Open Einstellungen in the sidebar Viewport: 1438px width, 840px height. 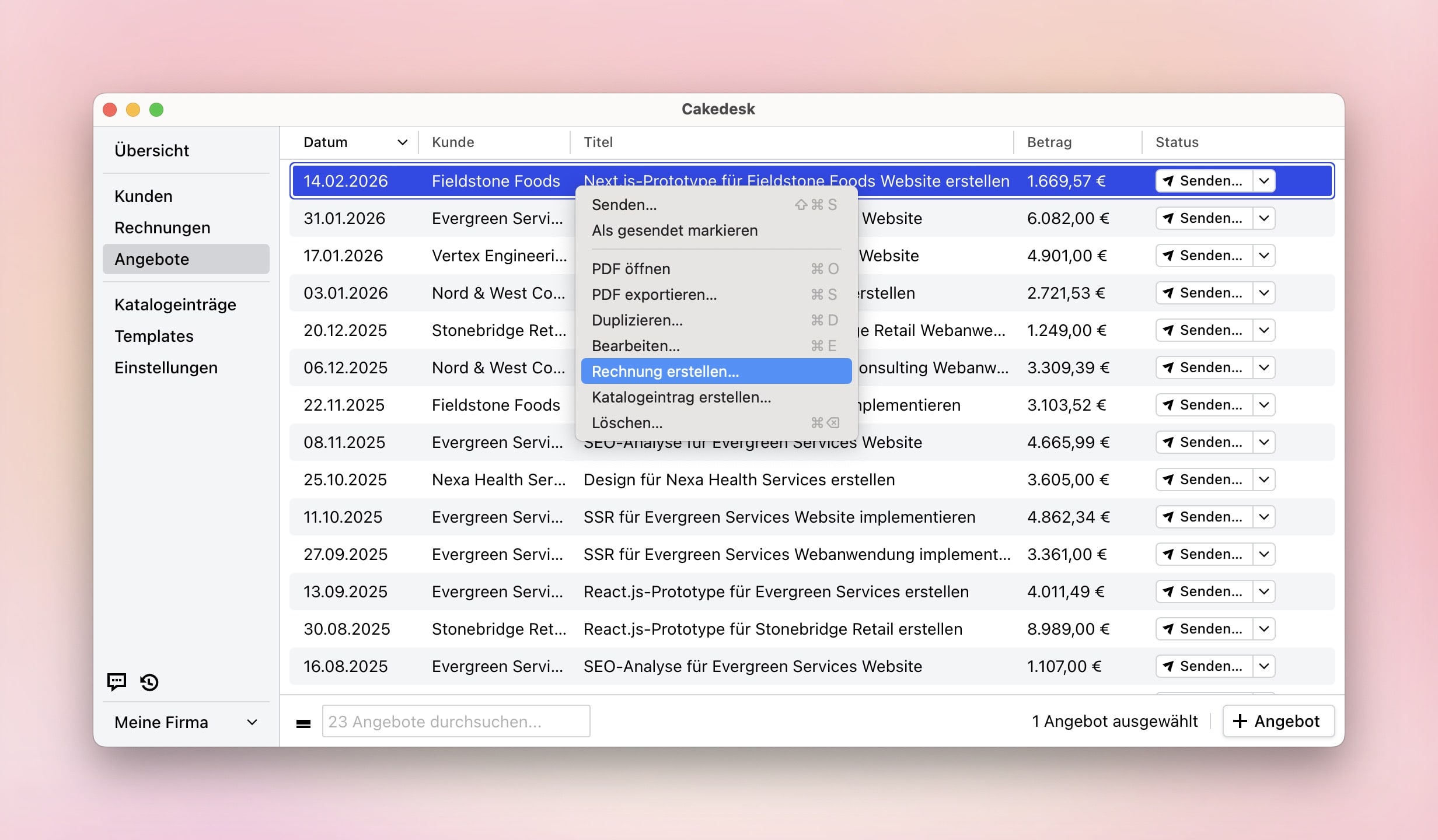click(166, 367)
